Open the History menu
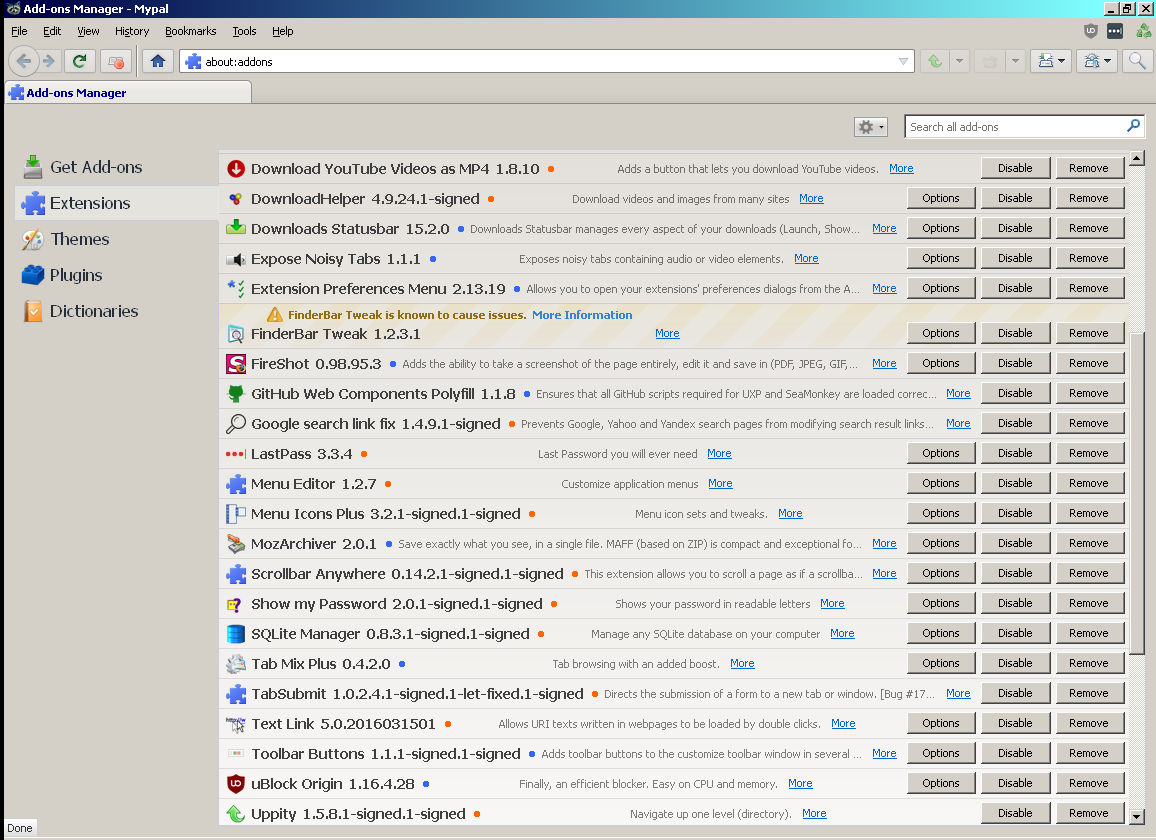Screen dimensions: 1156x840 point(132,31)
